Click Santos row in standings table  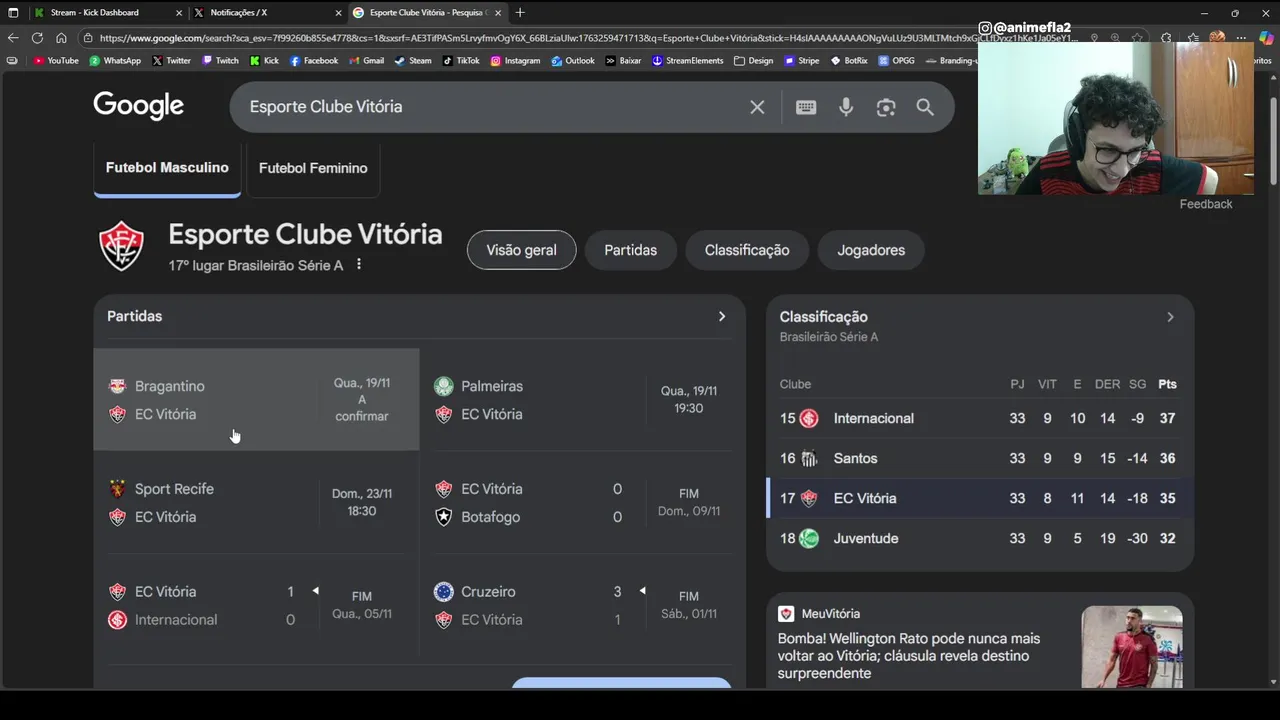[x=980, y=458]
